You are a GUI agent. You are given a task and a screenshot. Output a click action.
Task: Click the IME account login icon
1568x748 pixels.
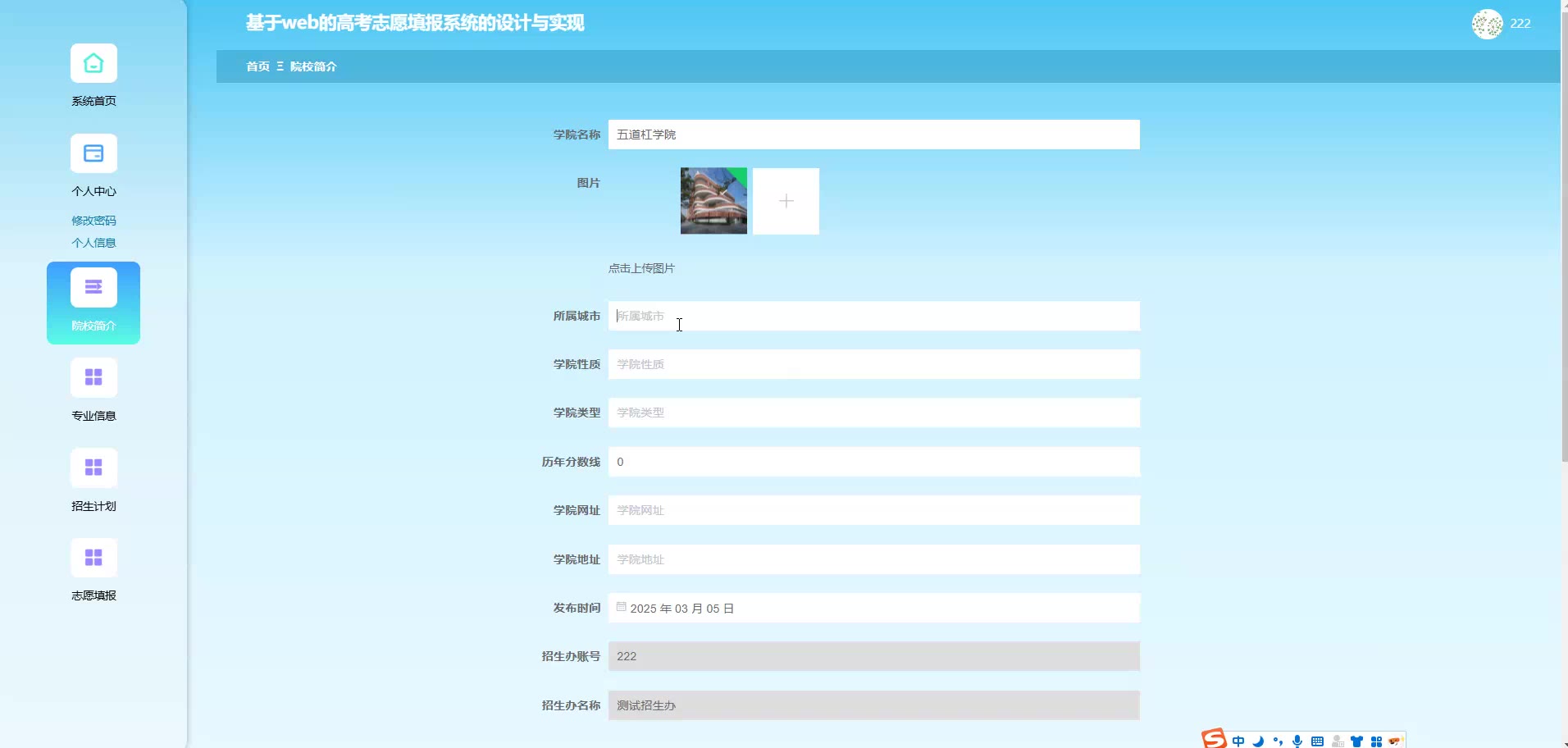(x=1338, y=741)
